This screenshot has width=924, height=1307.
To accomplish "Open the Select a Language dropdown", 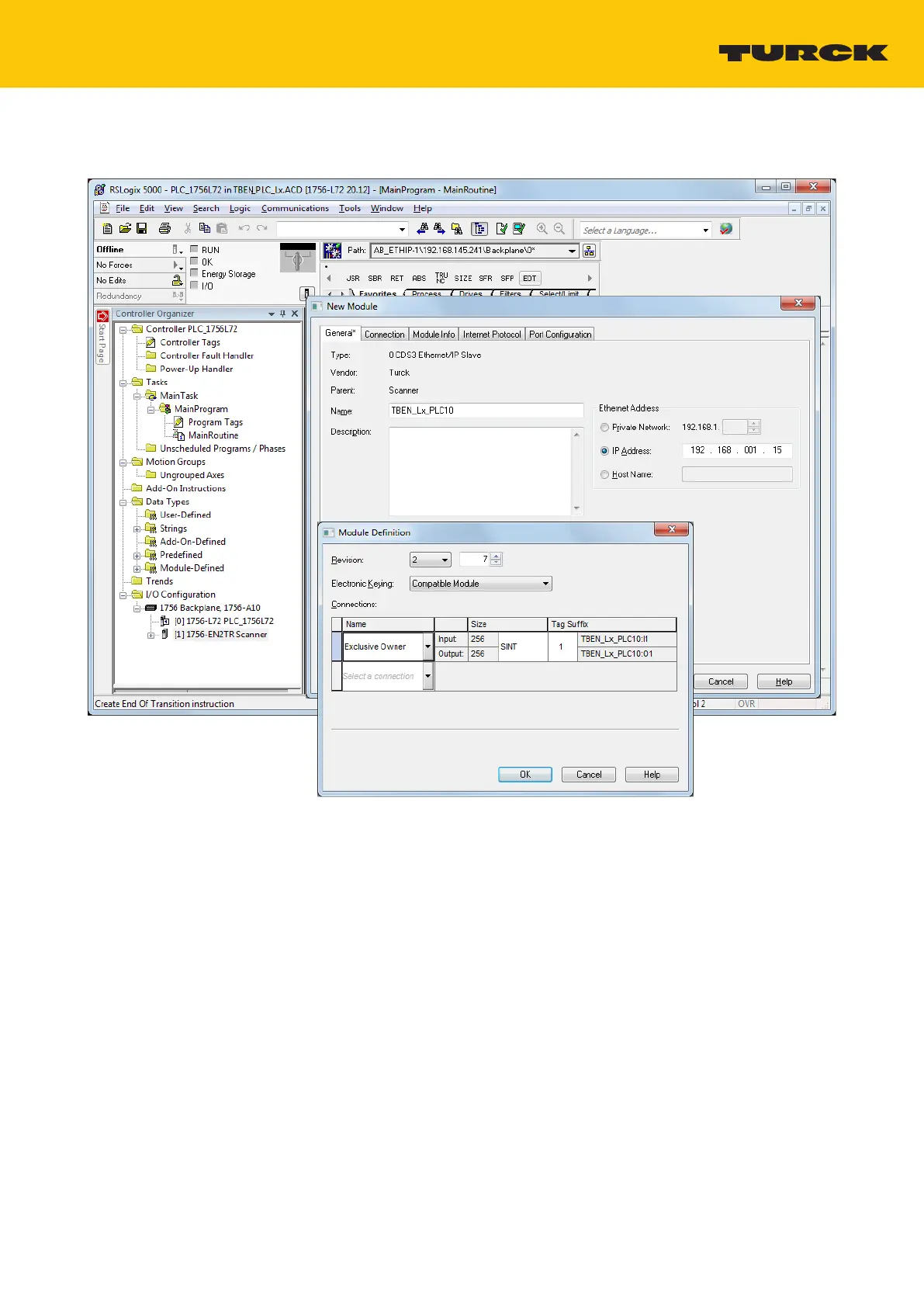I will [706, 231].
